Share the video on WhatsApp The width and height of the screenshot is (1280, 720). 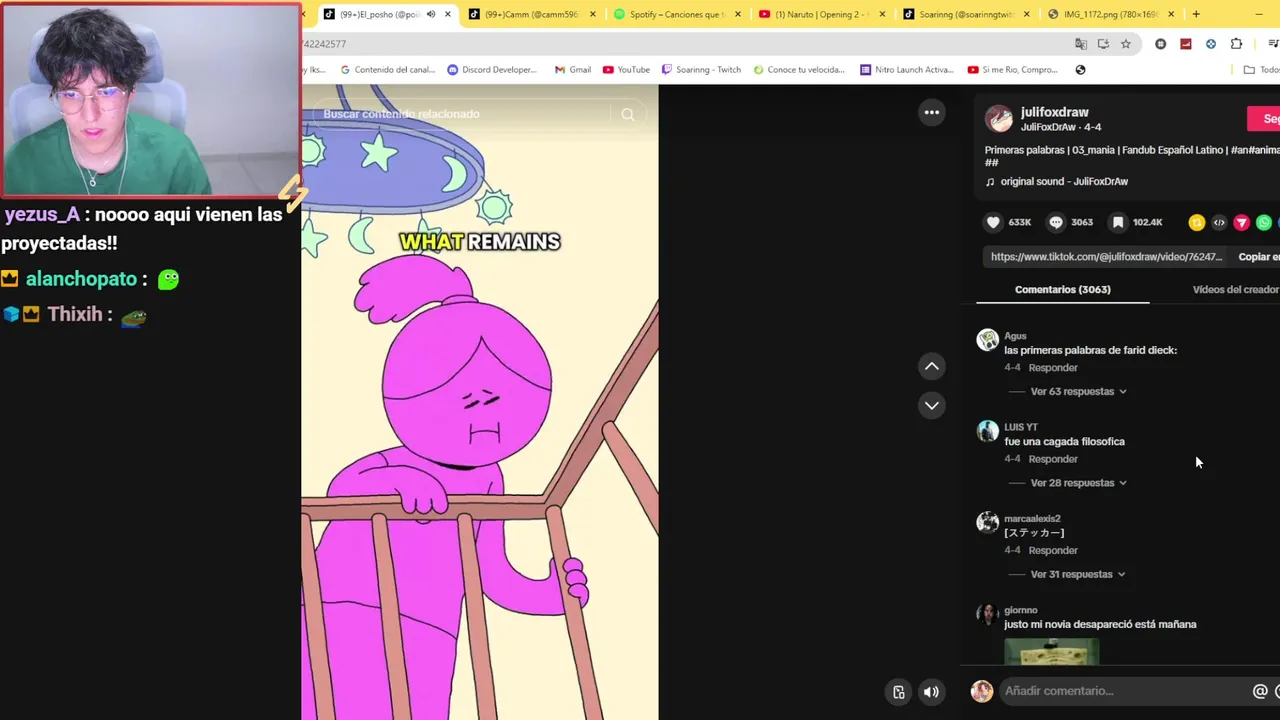[x=1264, y=223]
